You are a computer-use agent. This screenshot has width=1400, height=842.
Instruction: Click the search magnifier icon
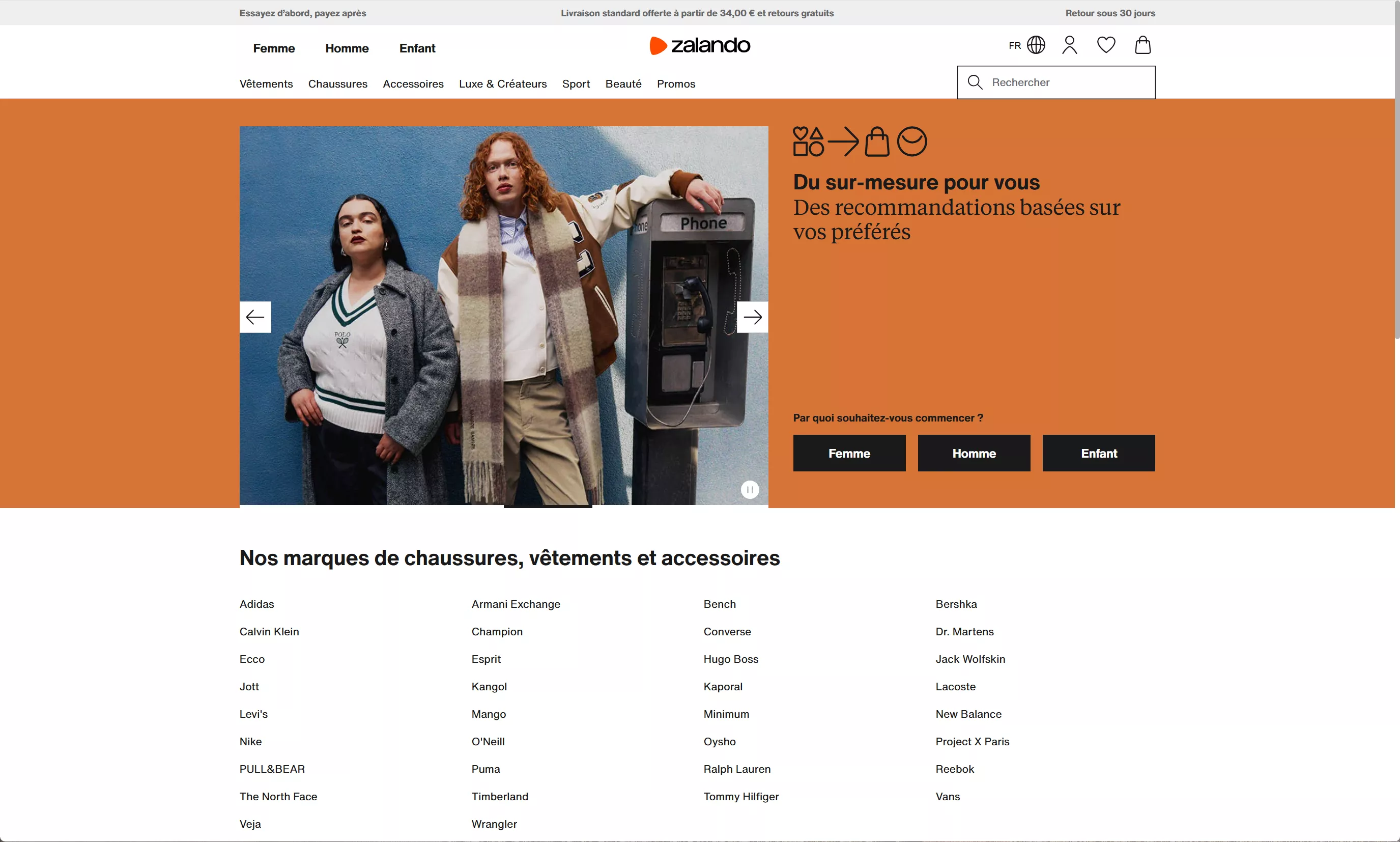click(x=975, y=82)
